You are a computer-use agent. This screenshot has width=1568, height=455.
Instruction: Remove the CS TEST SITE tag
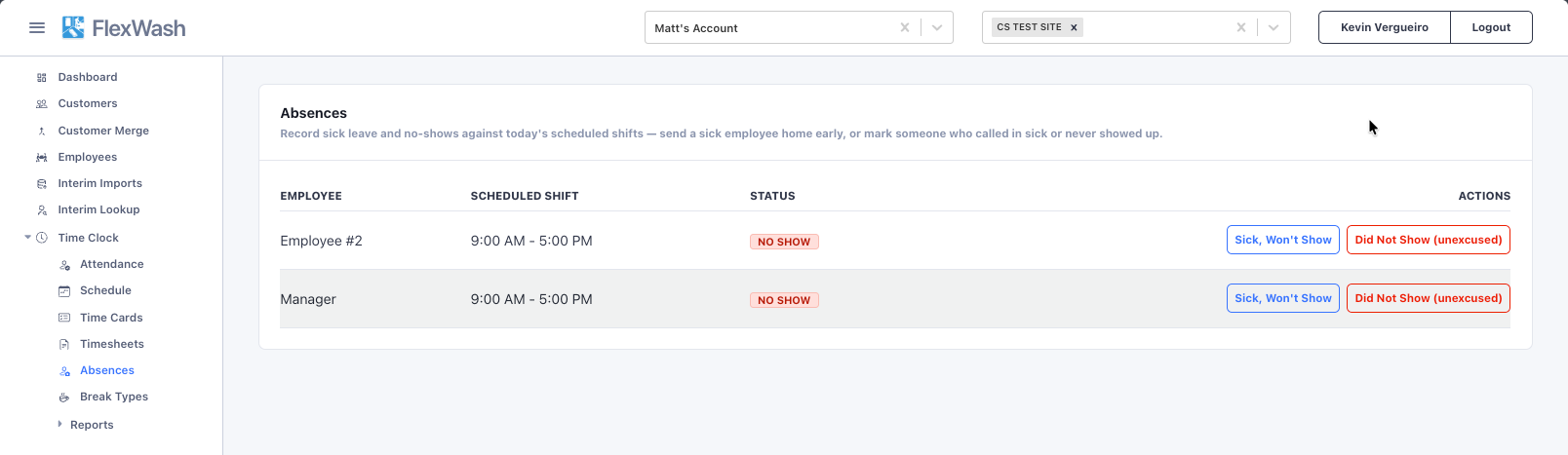(x=1074, y=27)
